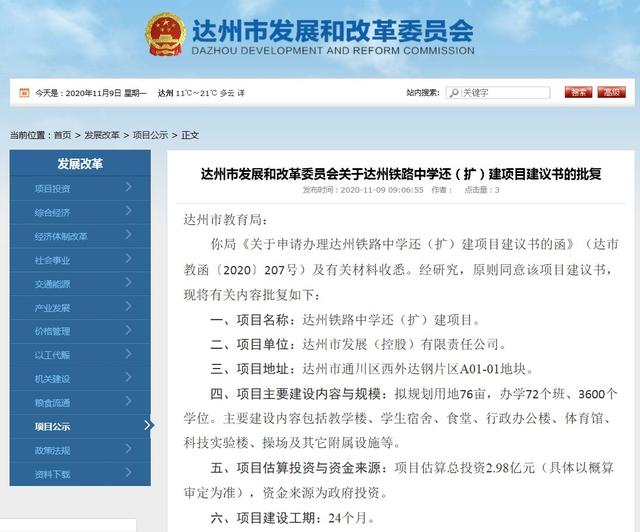The image size is (640, 532).
Task: Click the 五、项目估算投资与资金来源 heading
Action: tap(299, 468)
